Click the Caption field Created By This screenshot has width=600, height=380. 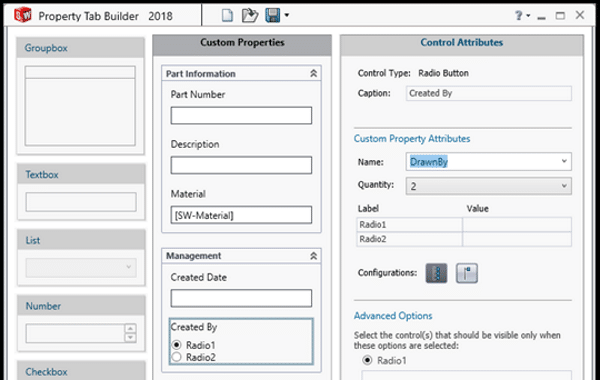[489, 93]
